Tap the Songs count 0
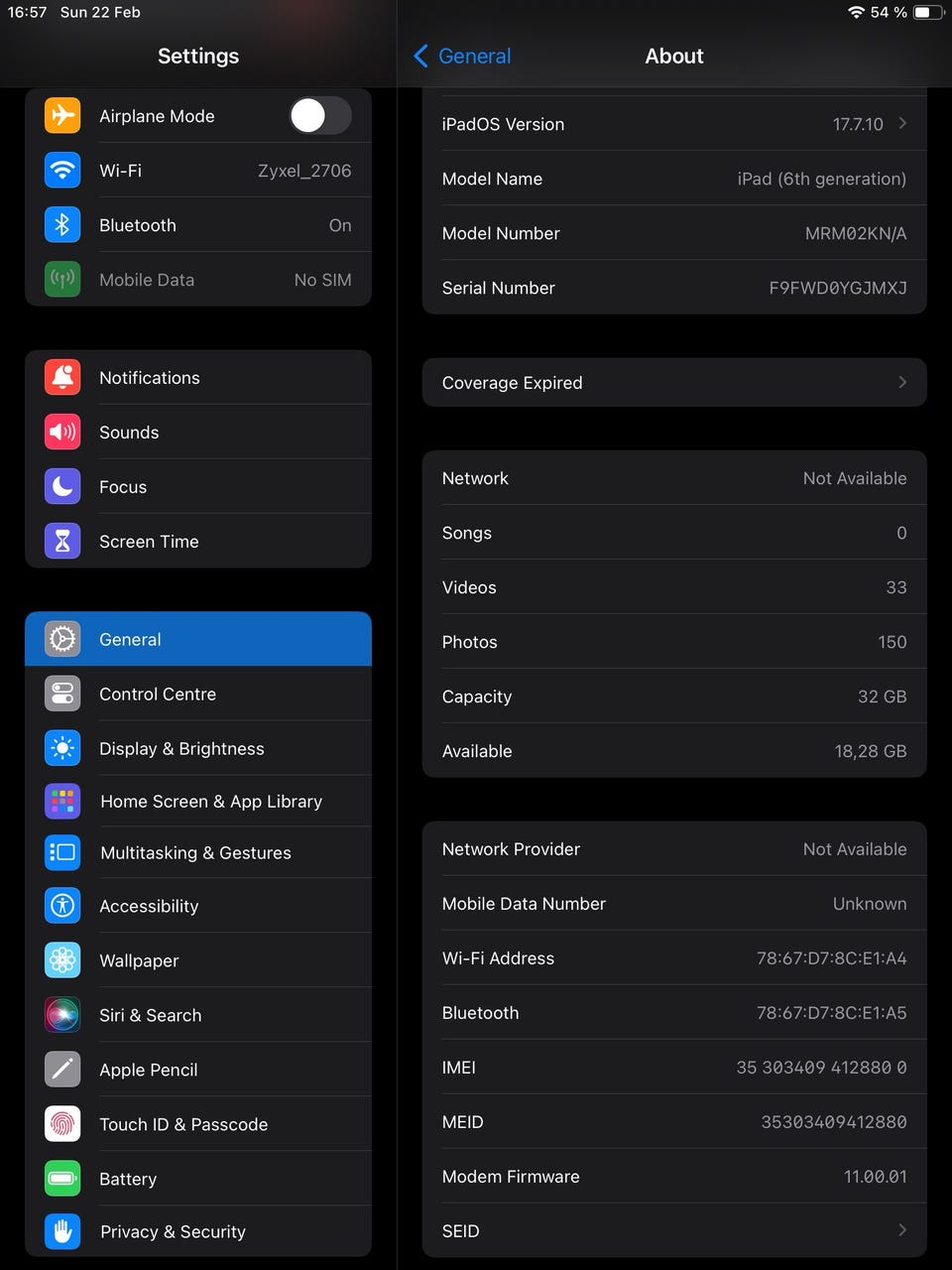This screenshot has height=1270, width=952. pyautogui.click(x=901, y=533)
